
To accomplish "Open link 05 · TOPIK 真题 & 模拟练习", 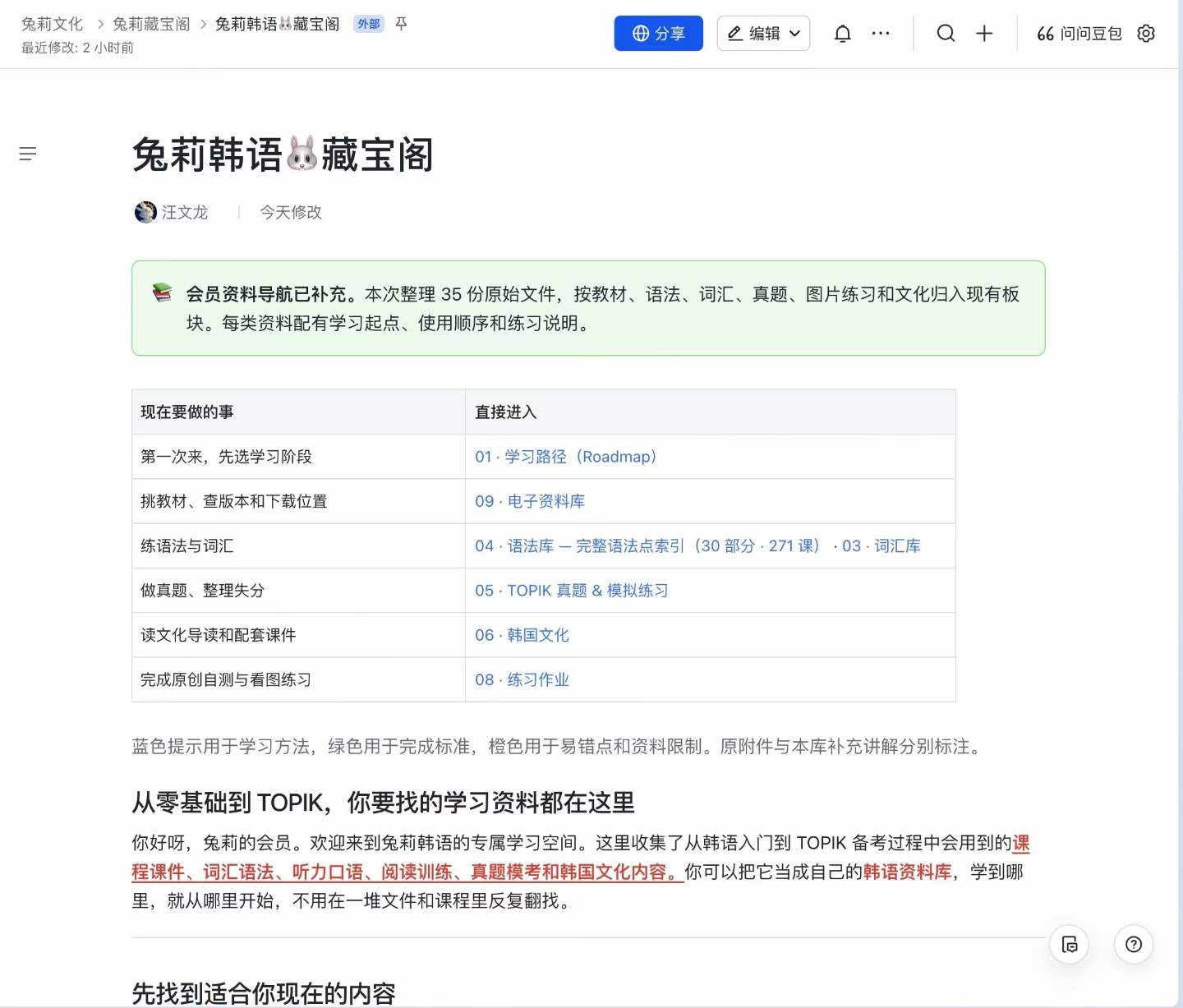I will coord(572,591).
